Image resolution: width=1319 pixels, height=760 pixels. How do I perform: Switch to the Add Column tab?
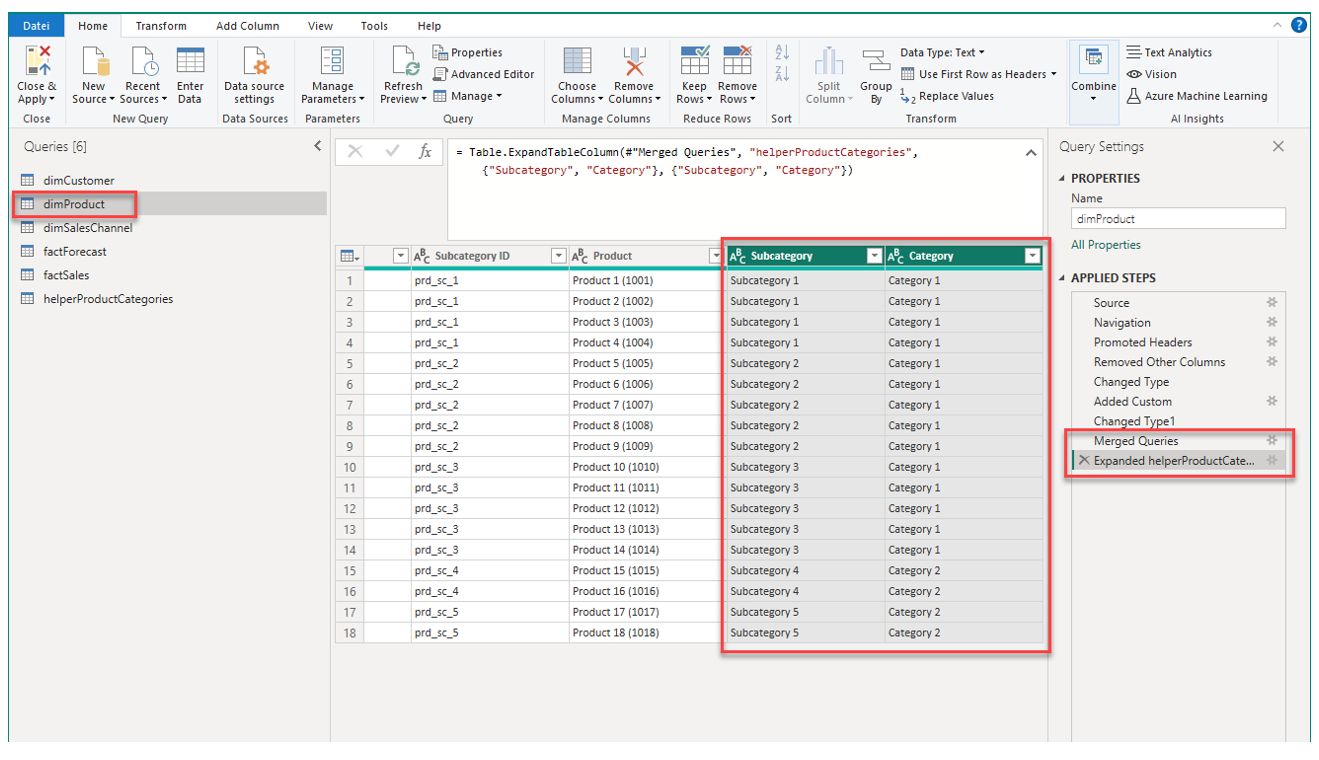[248, 26]
